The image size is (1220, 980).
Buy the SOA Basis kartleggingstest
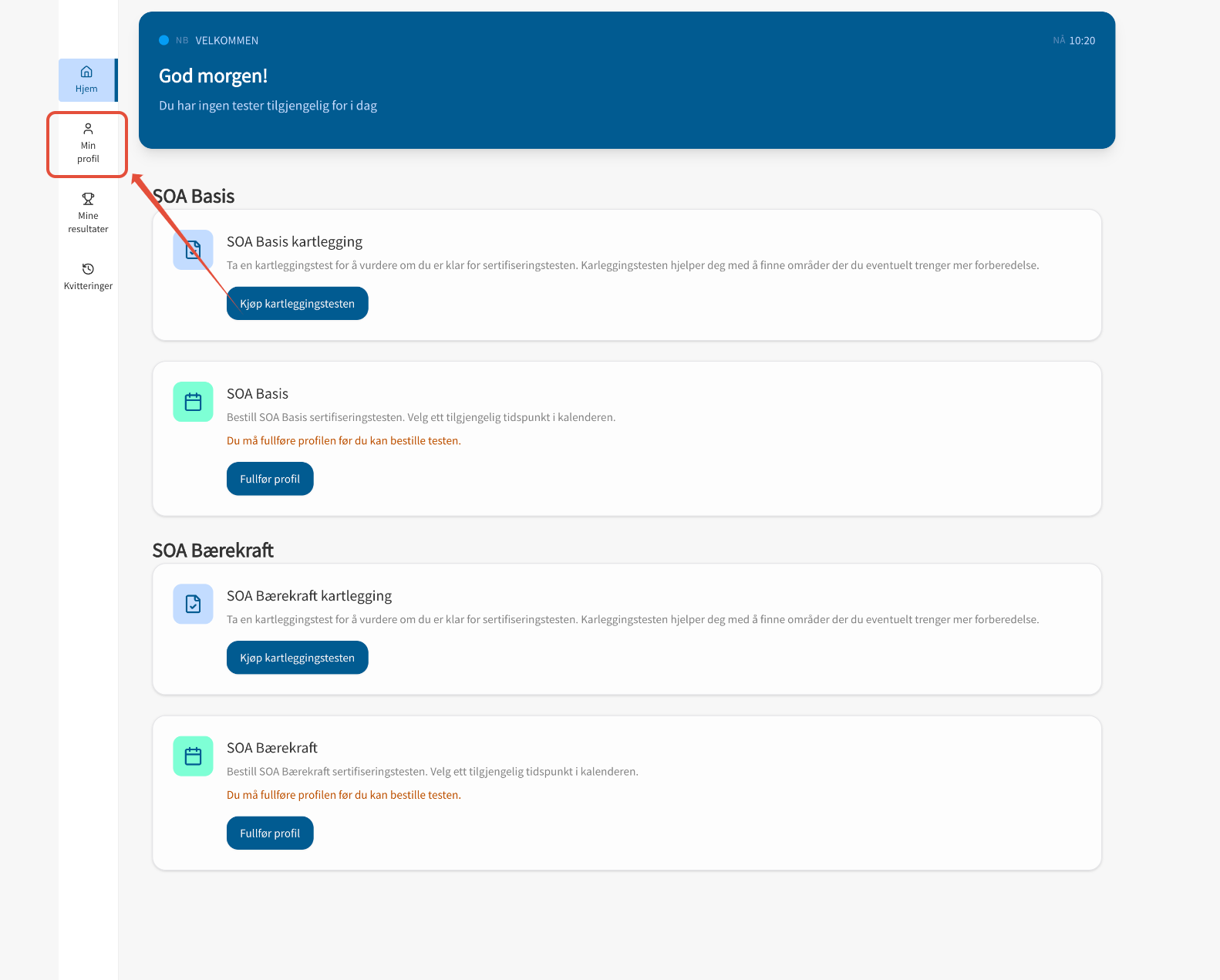(x=297, y=304)
